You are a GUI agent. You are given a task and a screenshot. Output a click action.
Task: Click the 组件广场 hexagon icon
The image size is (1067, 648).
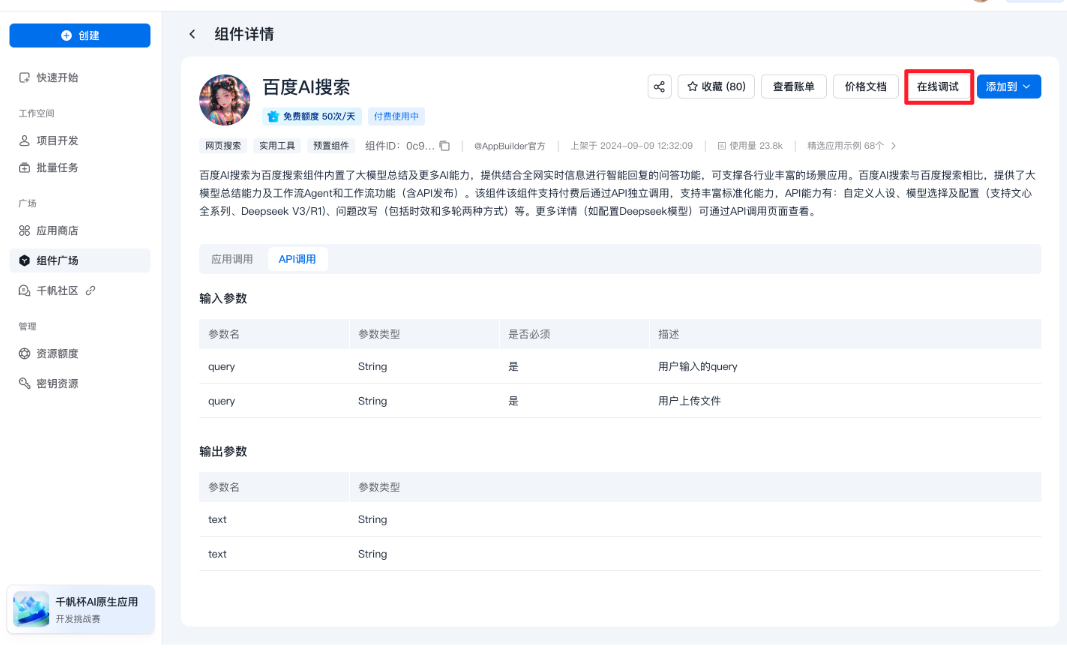click(x=24, y=261)
